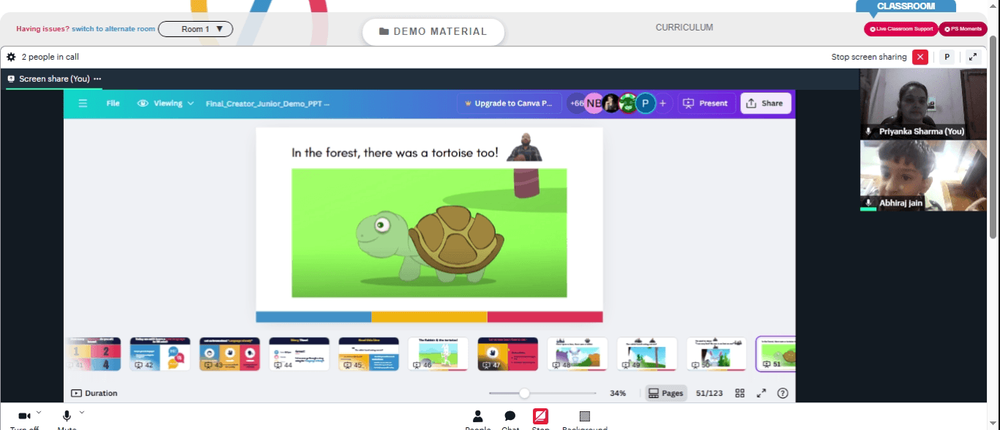The image size is (1000, 430).
Task: Click the tortoise image on the slide
Action: (429, 233)
